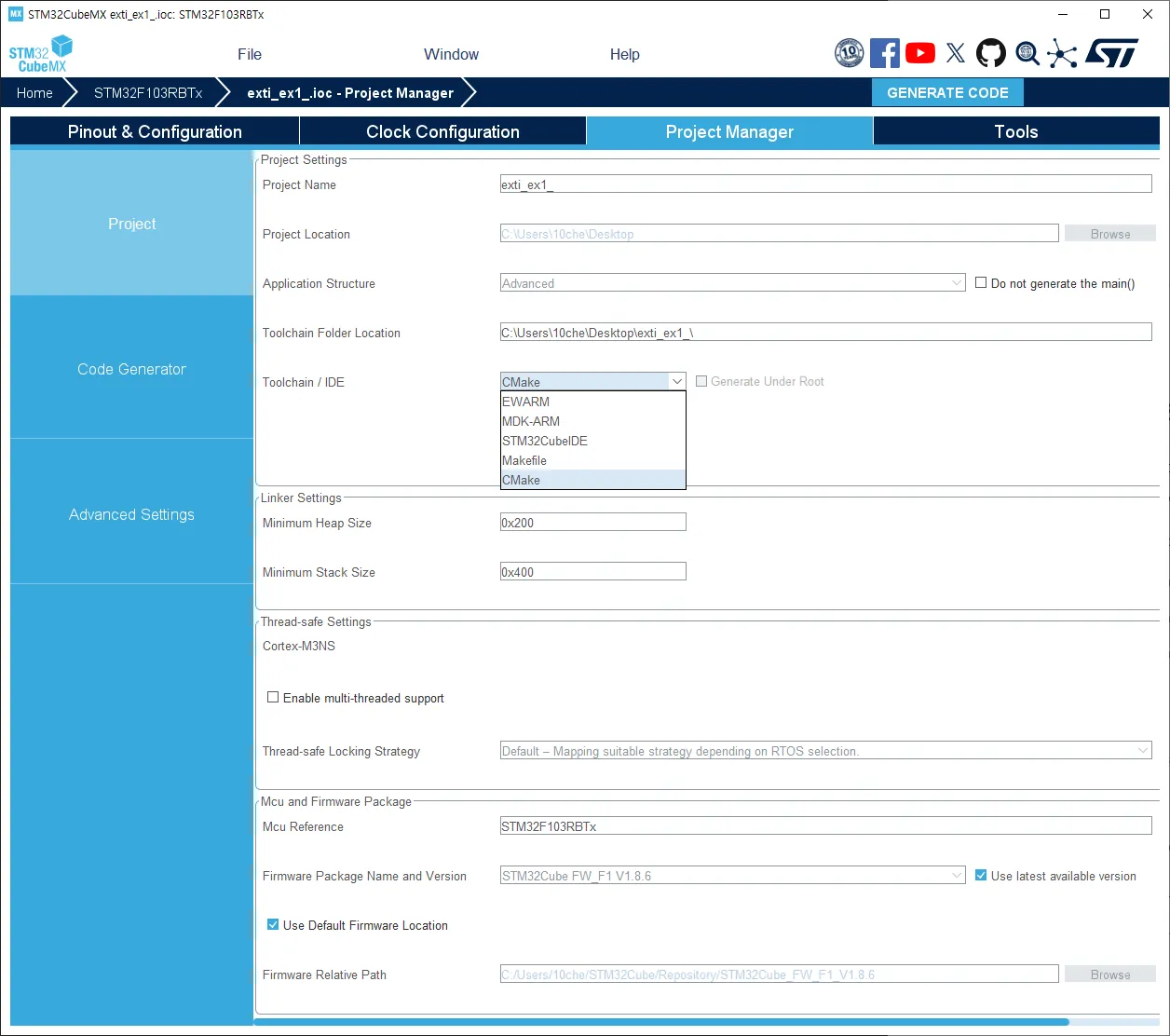Toggle Generate Under Root checkbox

click(x=701, y=381)
